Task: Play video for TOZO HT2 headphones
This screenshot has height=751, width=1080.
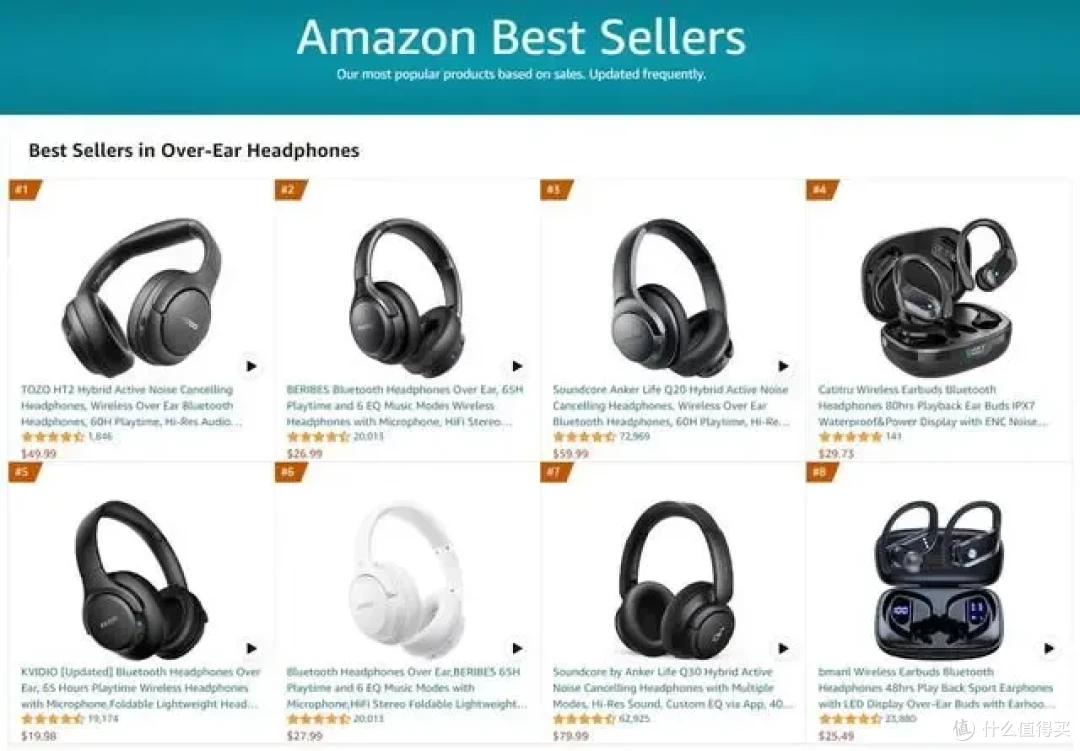Action: coord(251,366)
